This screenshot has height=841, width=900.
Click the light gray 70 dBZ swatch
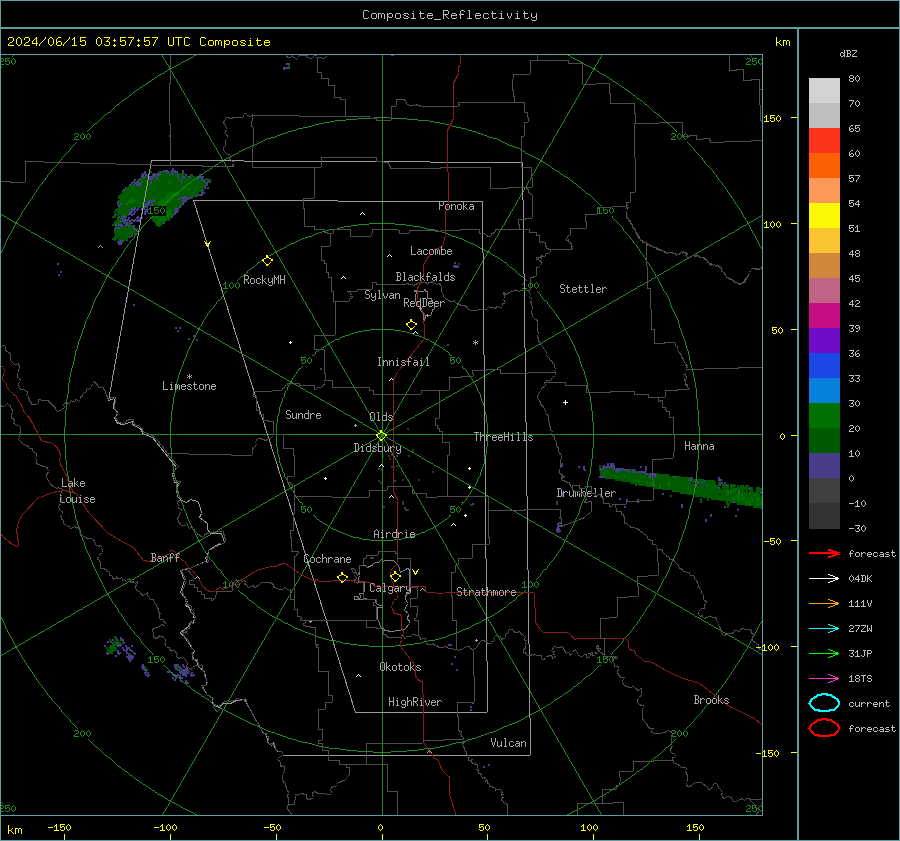point(824,91)
